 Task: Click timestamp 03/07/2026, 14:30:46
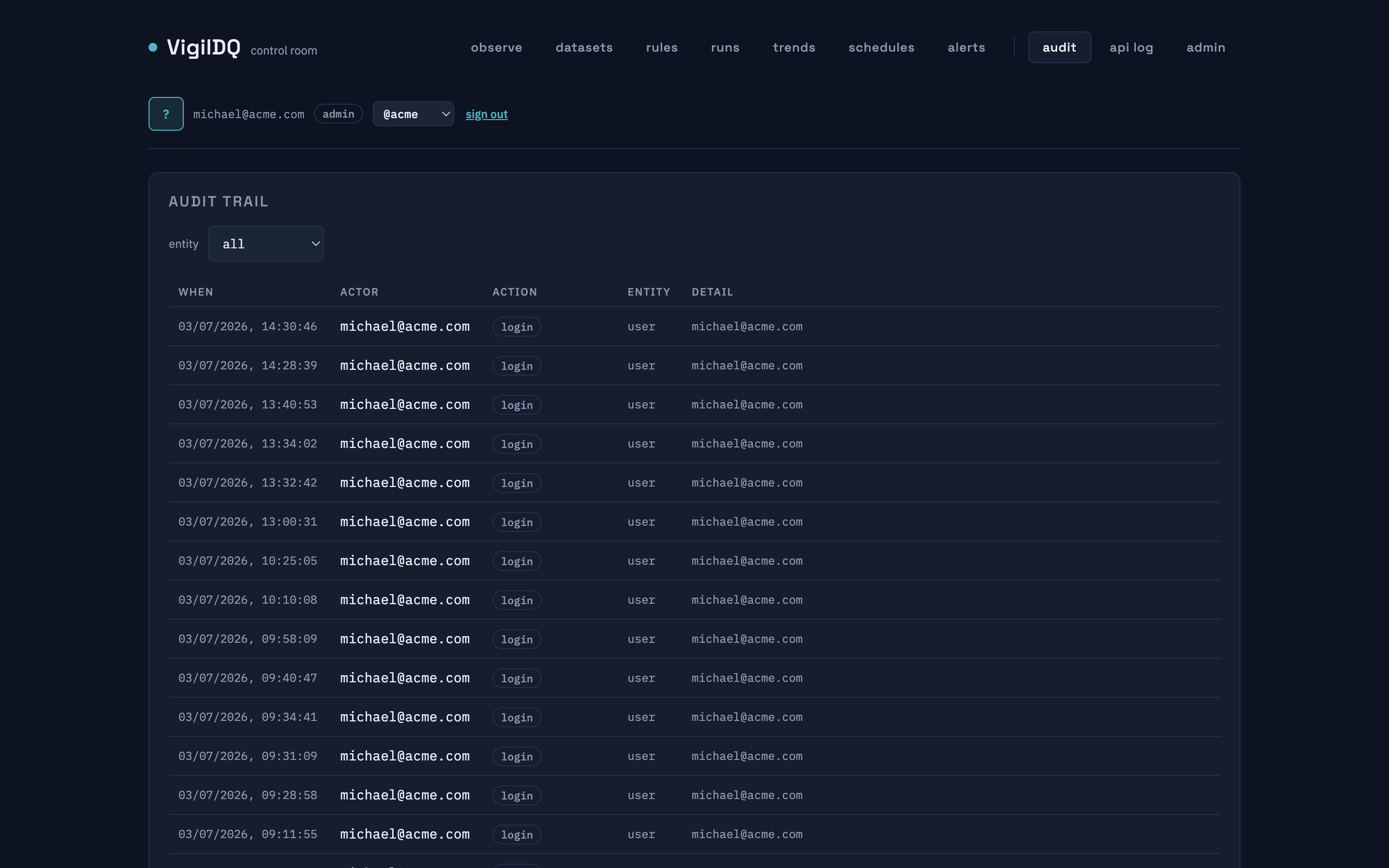click(x=247, y=326)
